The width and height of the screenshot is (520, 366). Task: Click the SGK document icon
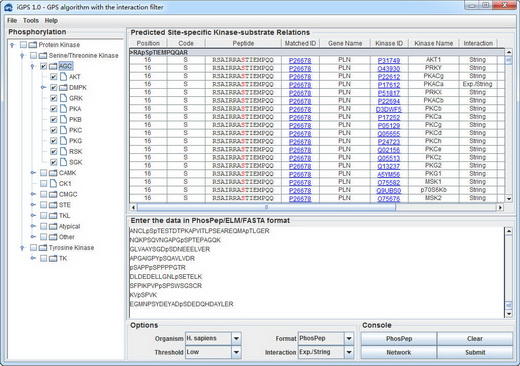tap(63, 162)
